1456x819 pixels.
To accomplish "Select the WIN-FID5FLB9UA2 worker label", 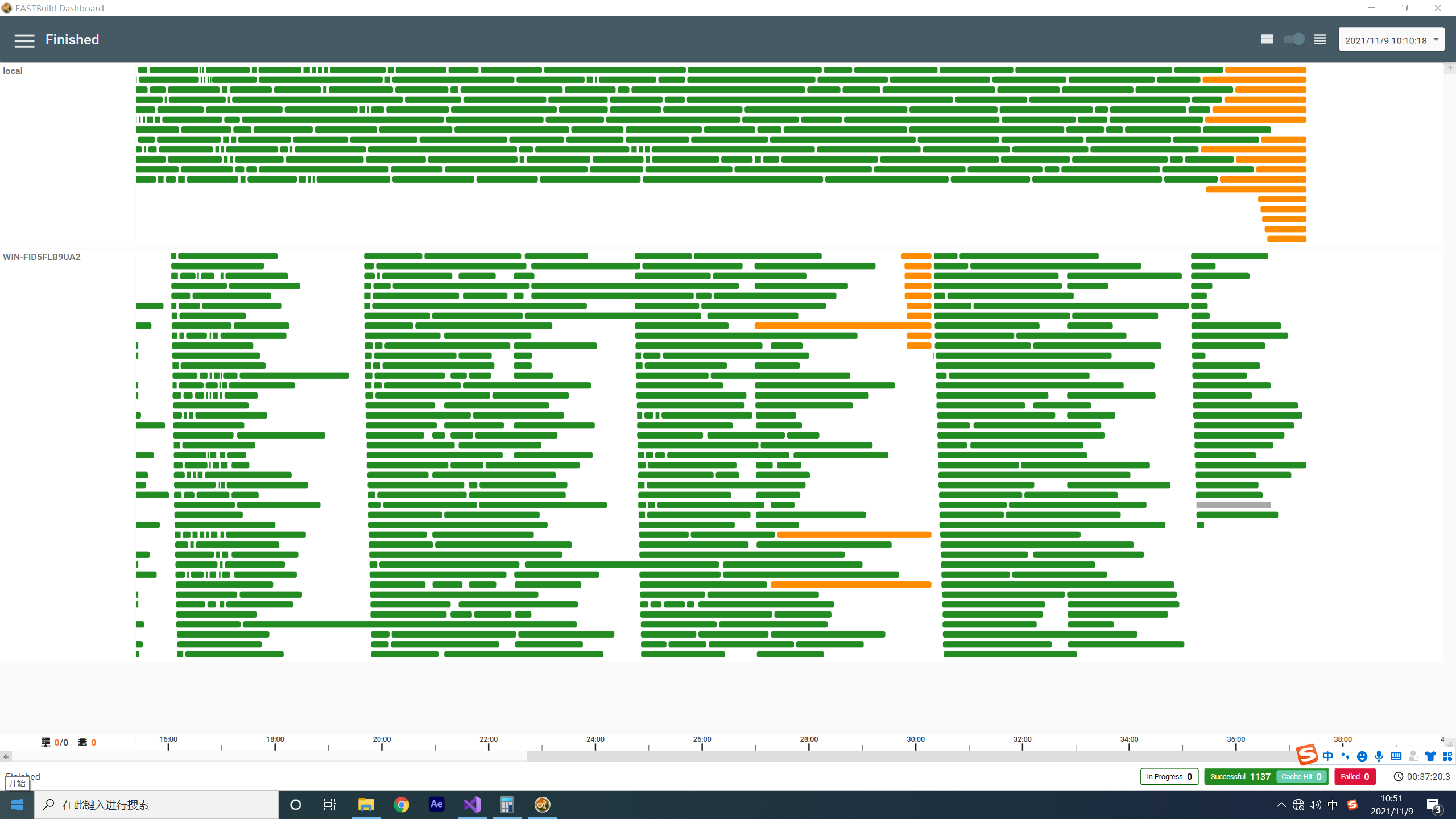I will (42, 257).
